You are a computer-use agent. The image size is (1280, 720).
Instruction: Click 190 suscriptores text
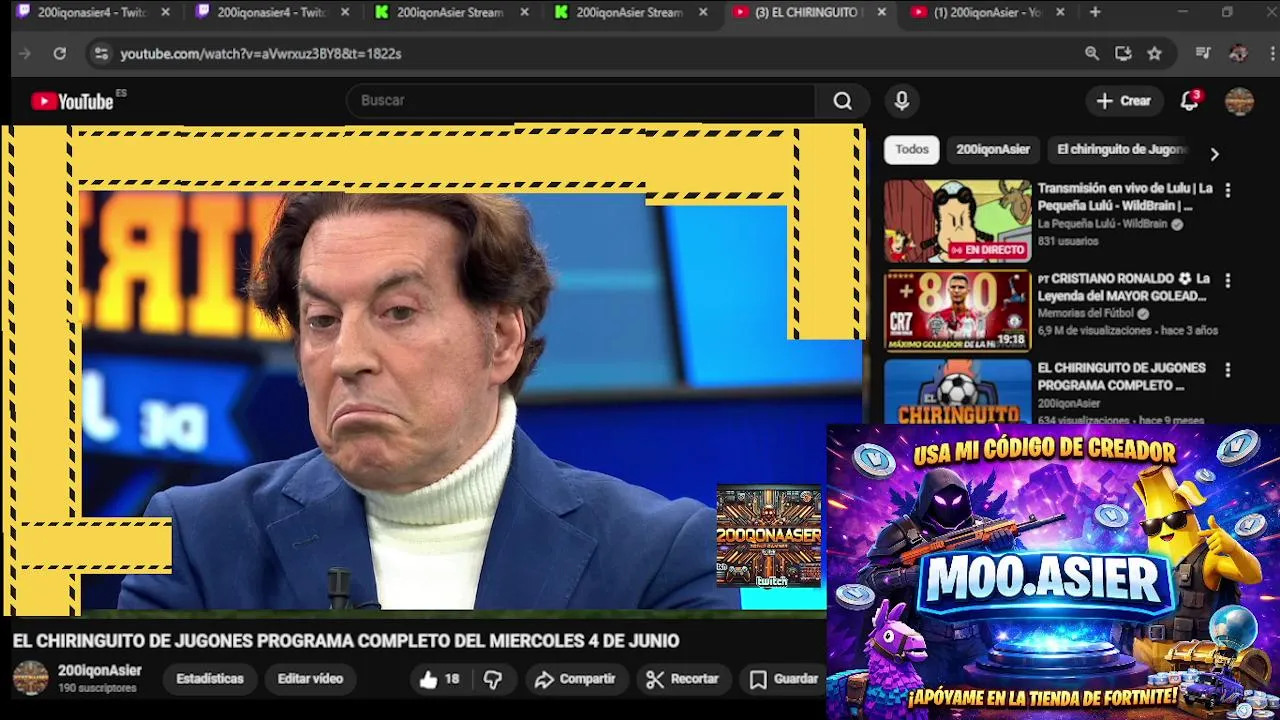point(97,689)
